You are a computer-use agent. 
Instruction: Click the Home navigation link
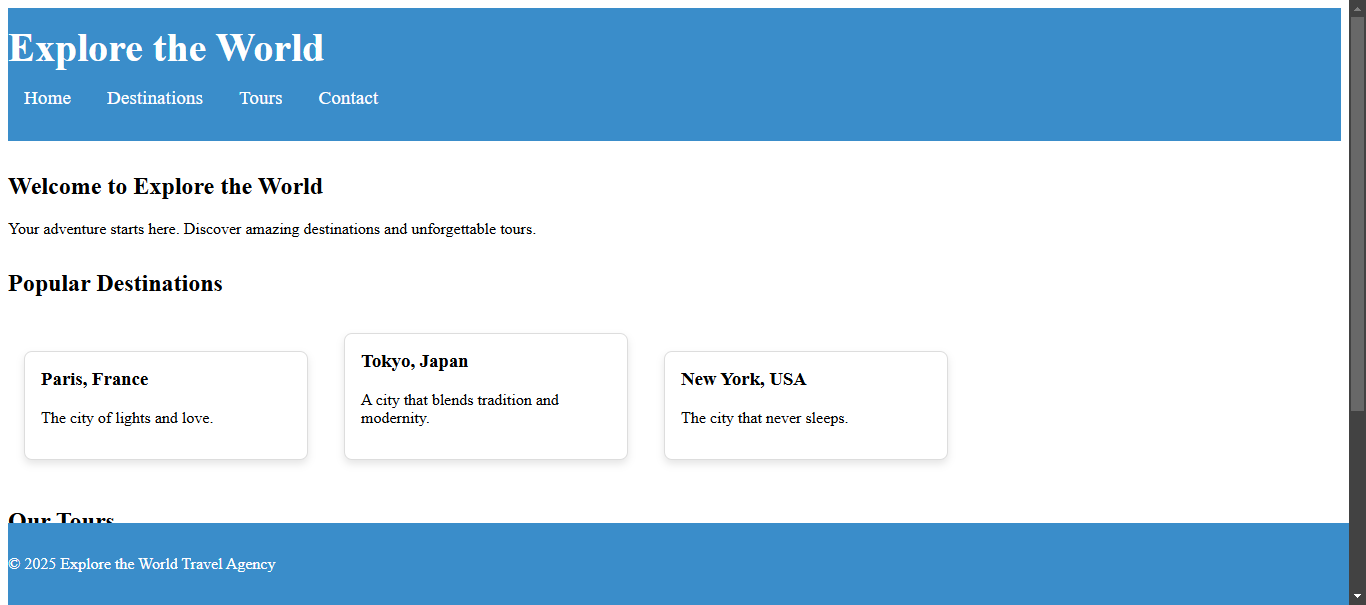click(x=47, y=97)
